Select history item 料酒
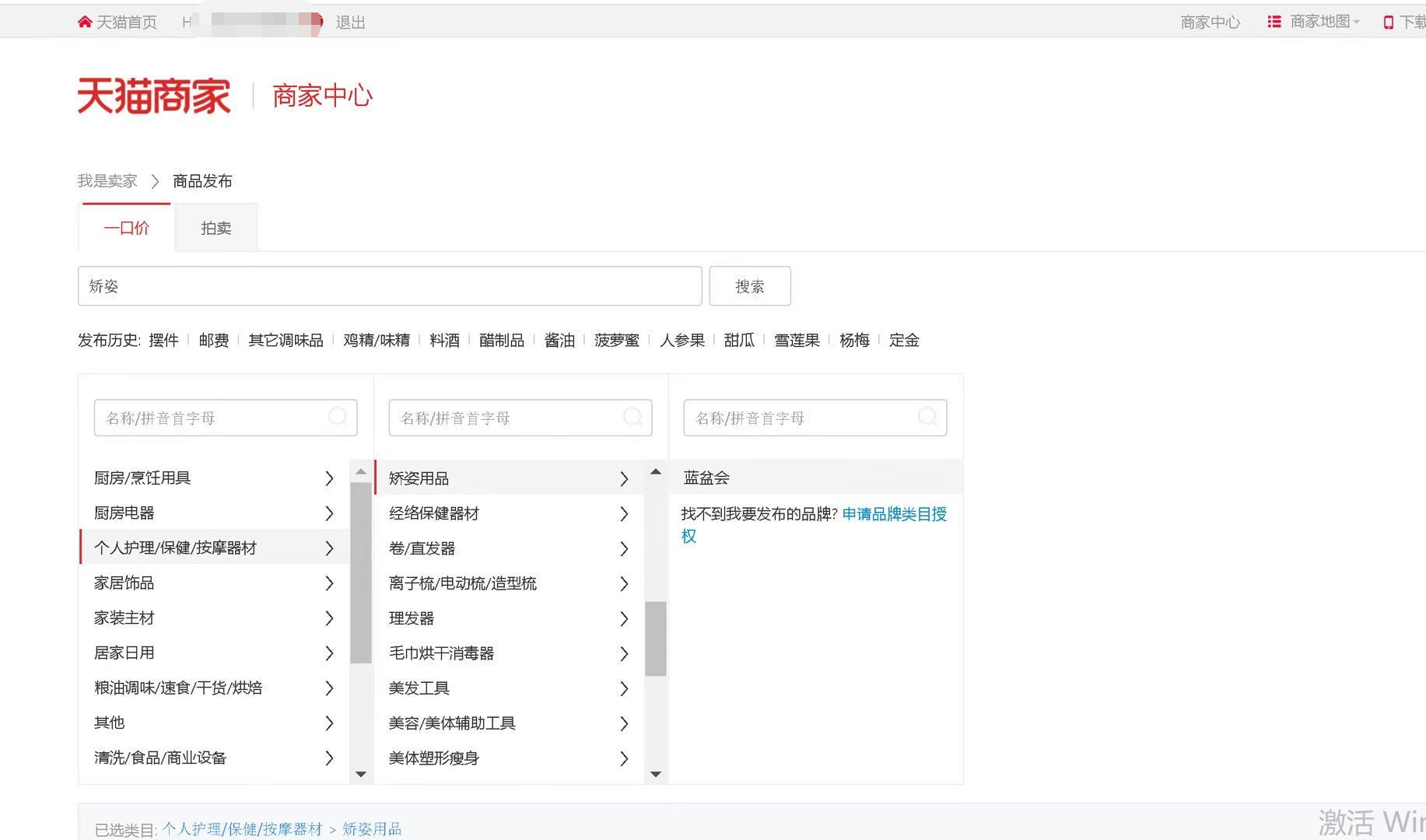The height and width of the screenshot is (840, 1426). pyautogui.click(x=445, y=340)
